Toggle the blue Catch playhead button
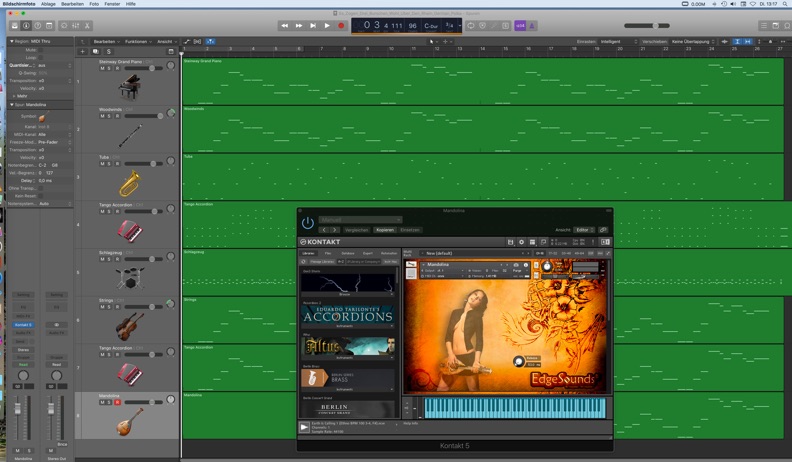792x462 pixels. (x=210, y=41)
